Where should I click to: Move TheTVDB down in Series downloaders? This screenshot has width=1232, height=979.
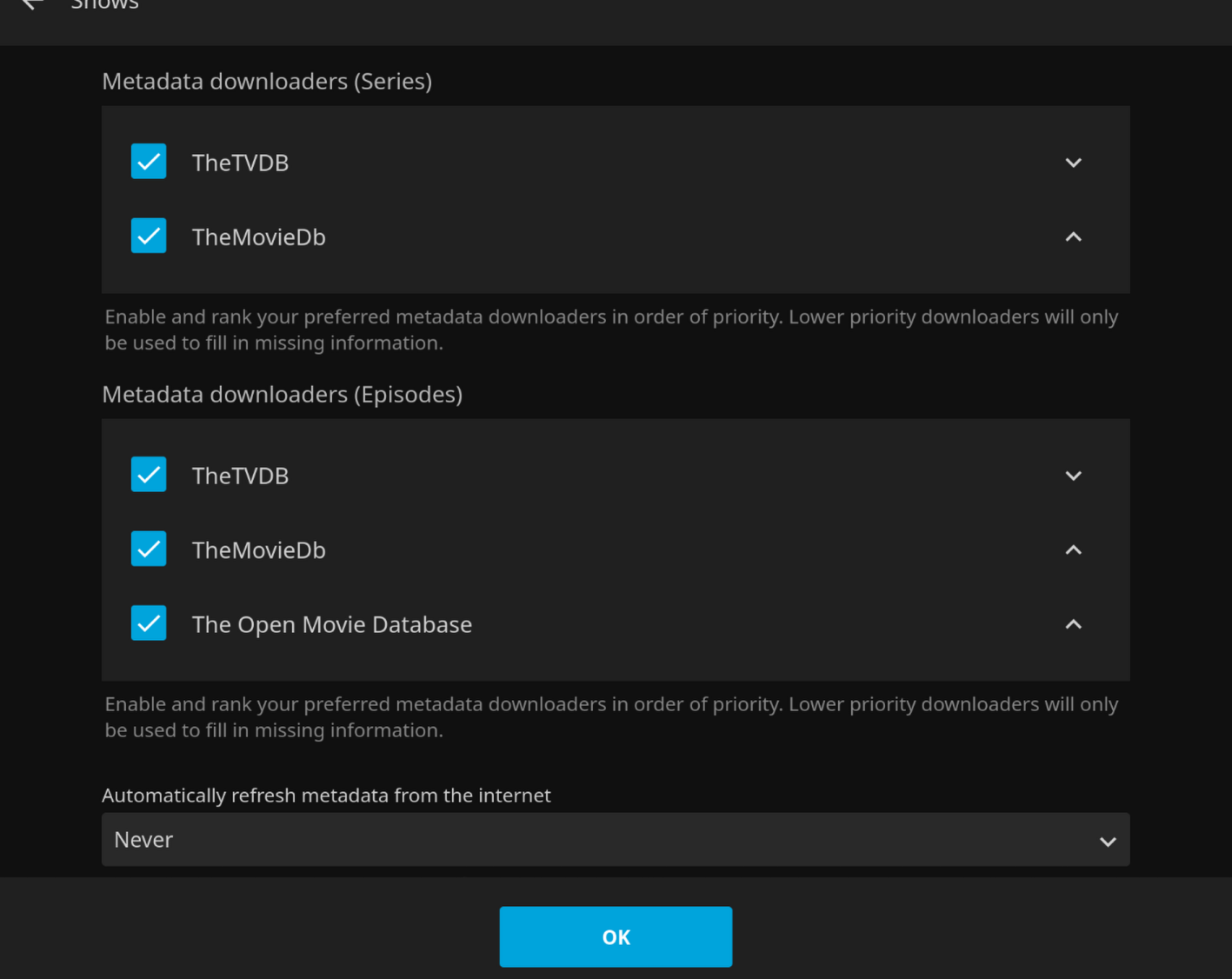(x=1073, y=163)
